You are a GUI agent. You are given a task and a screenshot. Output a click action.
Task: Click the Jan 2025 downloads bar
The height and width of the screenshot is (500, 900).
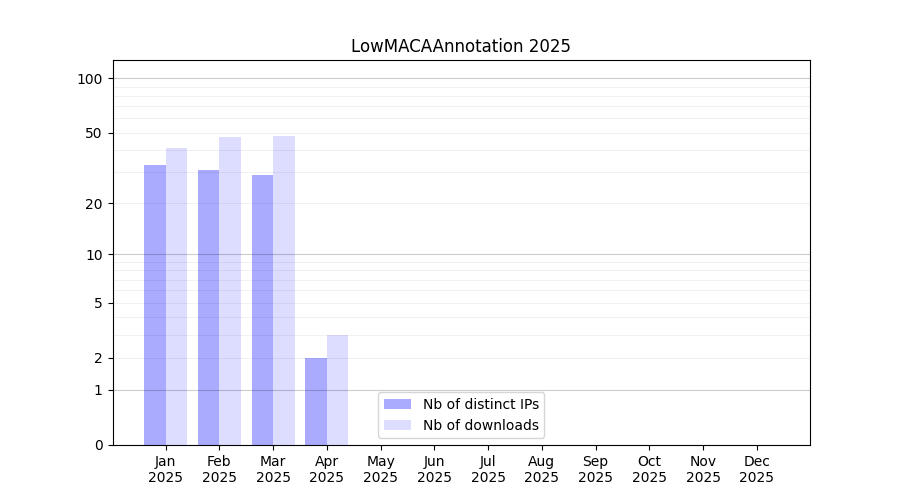pos(176,297)
